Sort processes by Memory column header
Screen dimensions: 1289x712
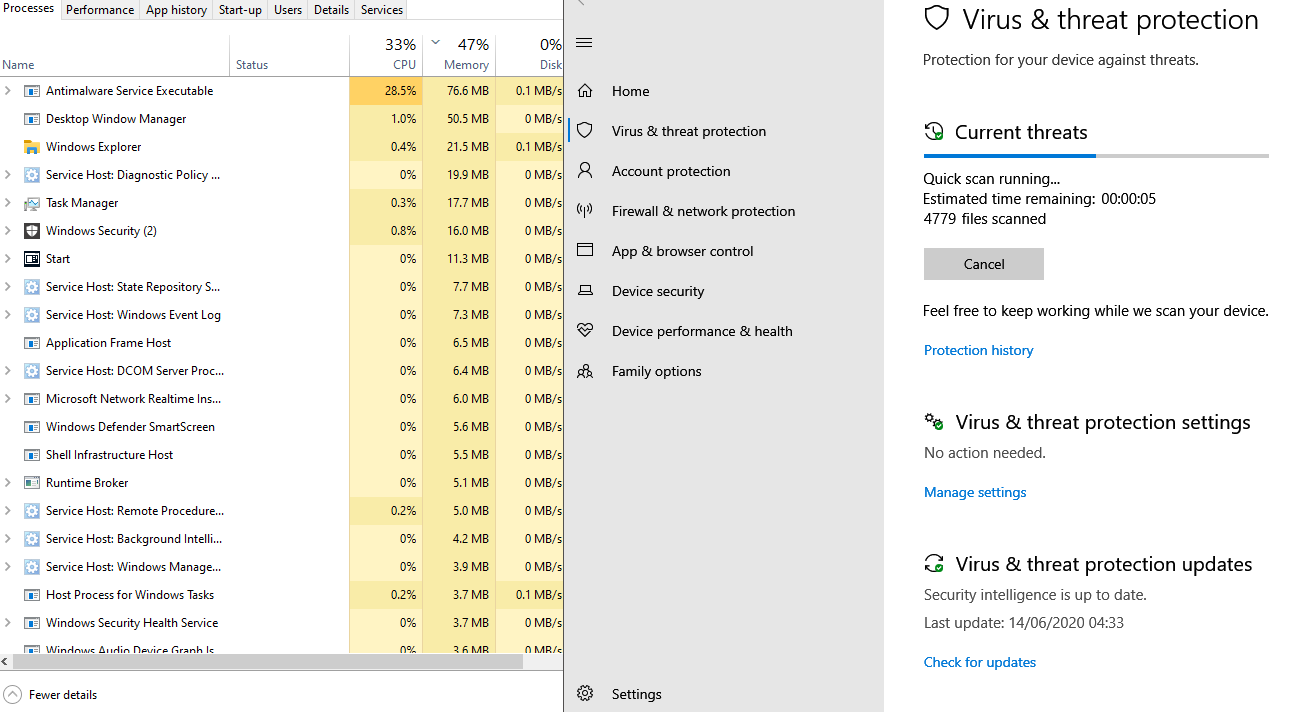tap(465, 64)
